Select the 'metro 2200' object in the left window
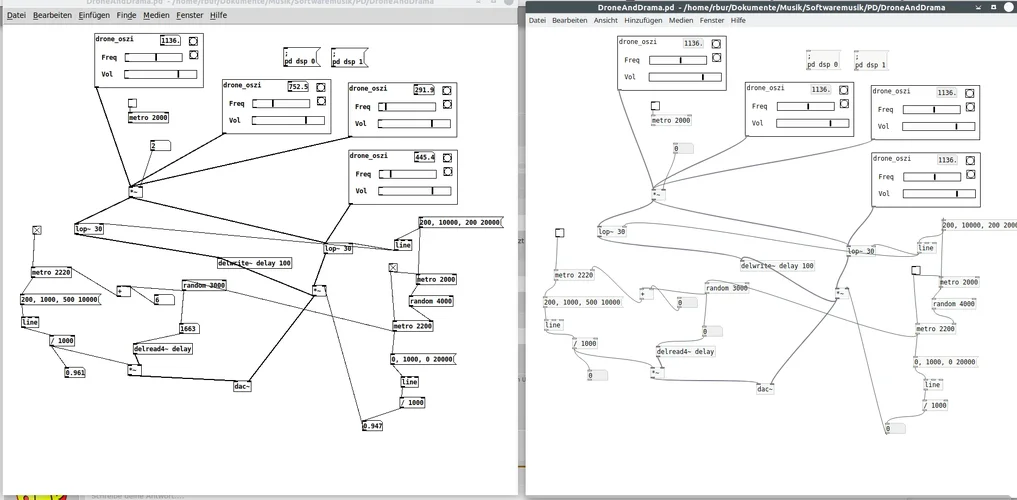 [x=413, y=326]
